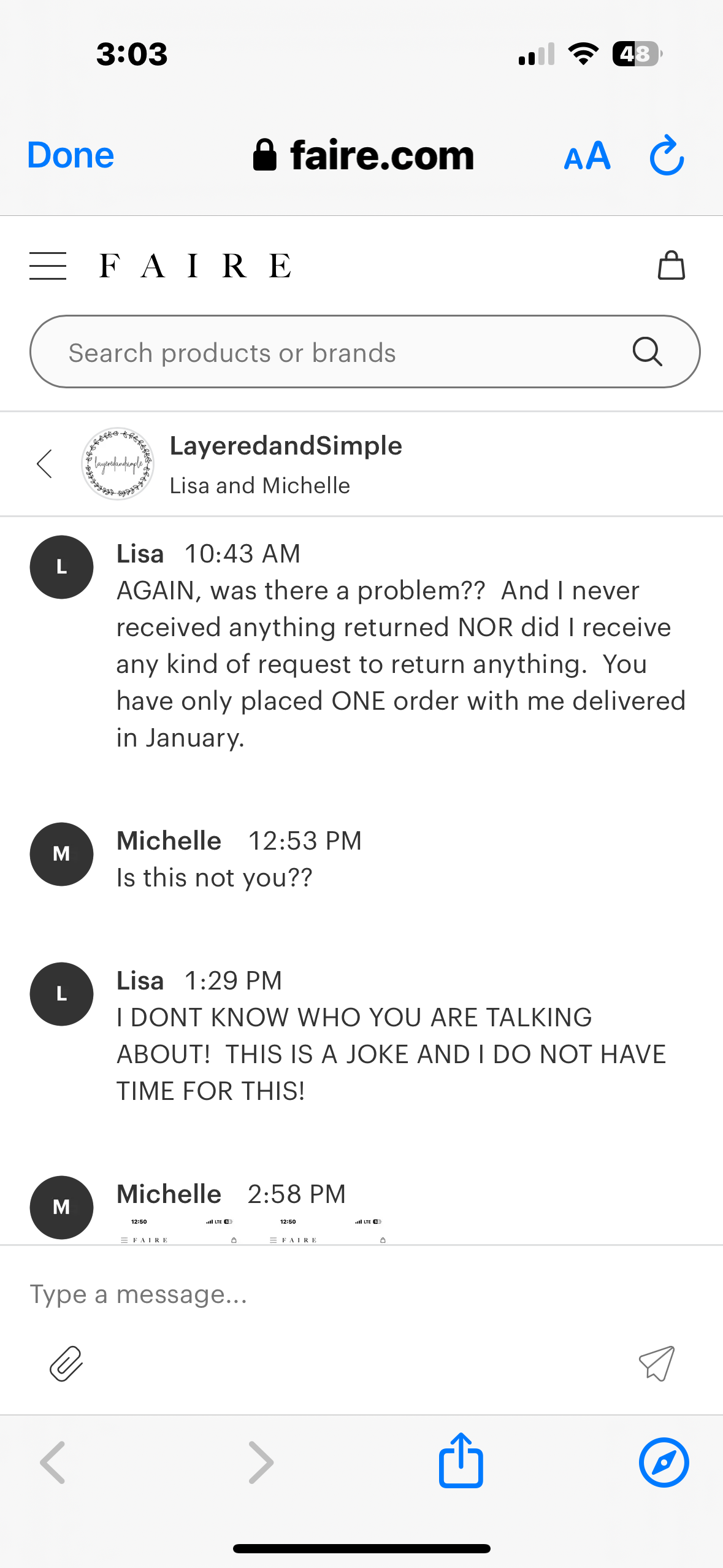Open the hamburger navigation menu
This screenshot has height=1568, width=723.
point(48,266)
